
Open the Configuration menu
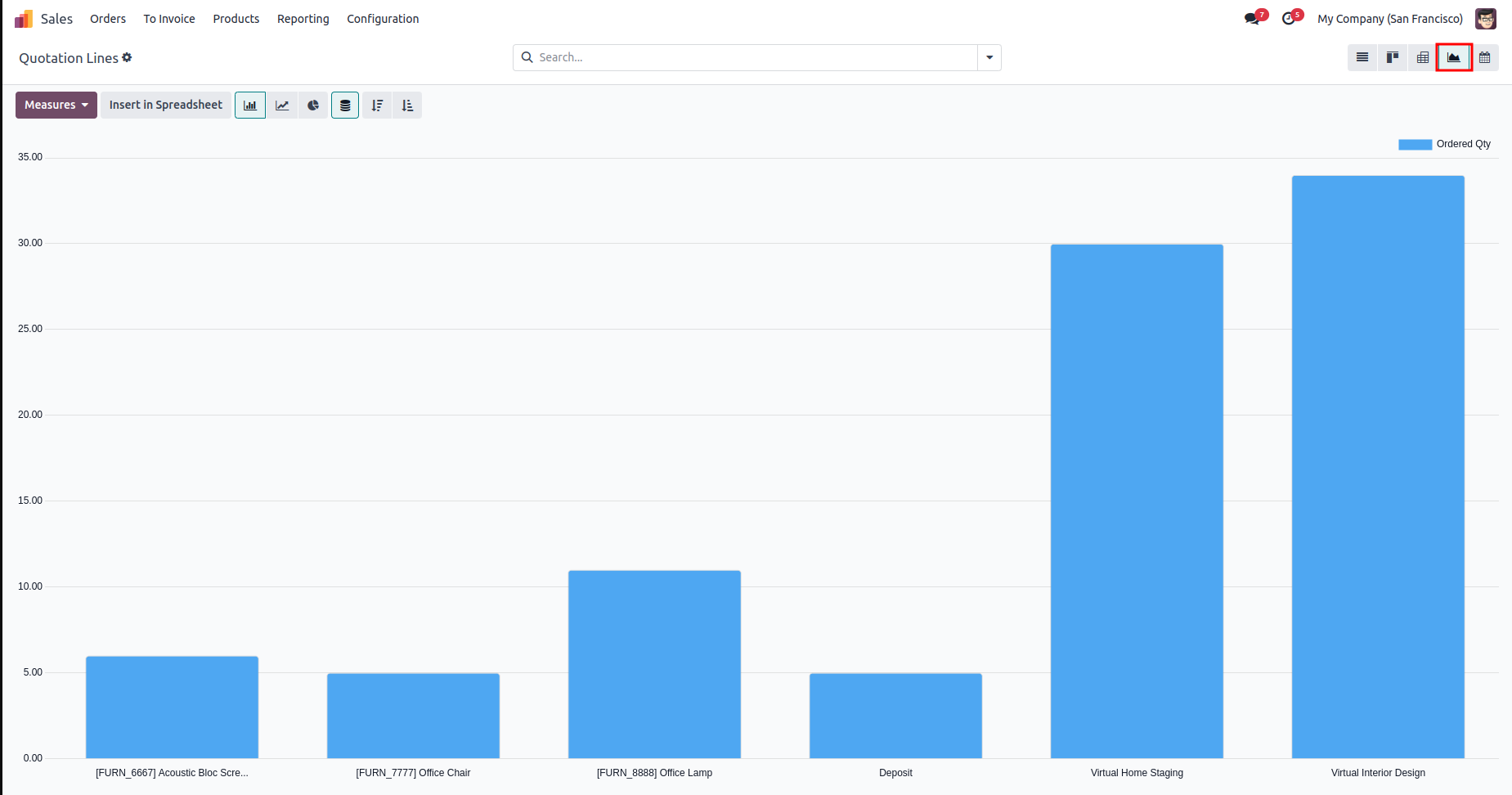coord(383,19)
